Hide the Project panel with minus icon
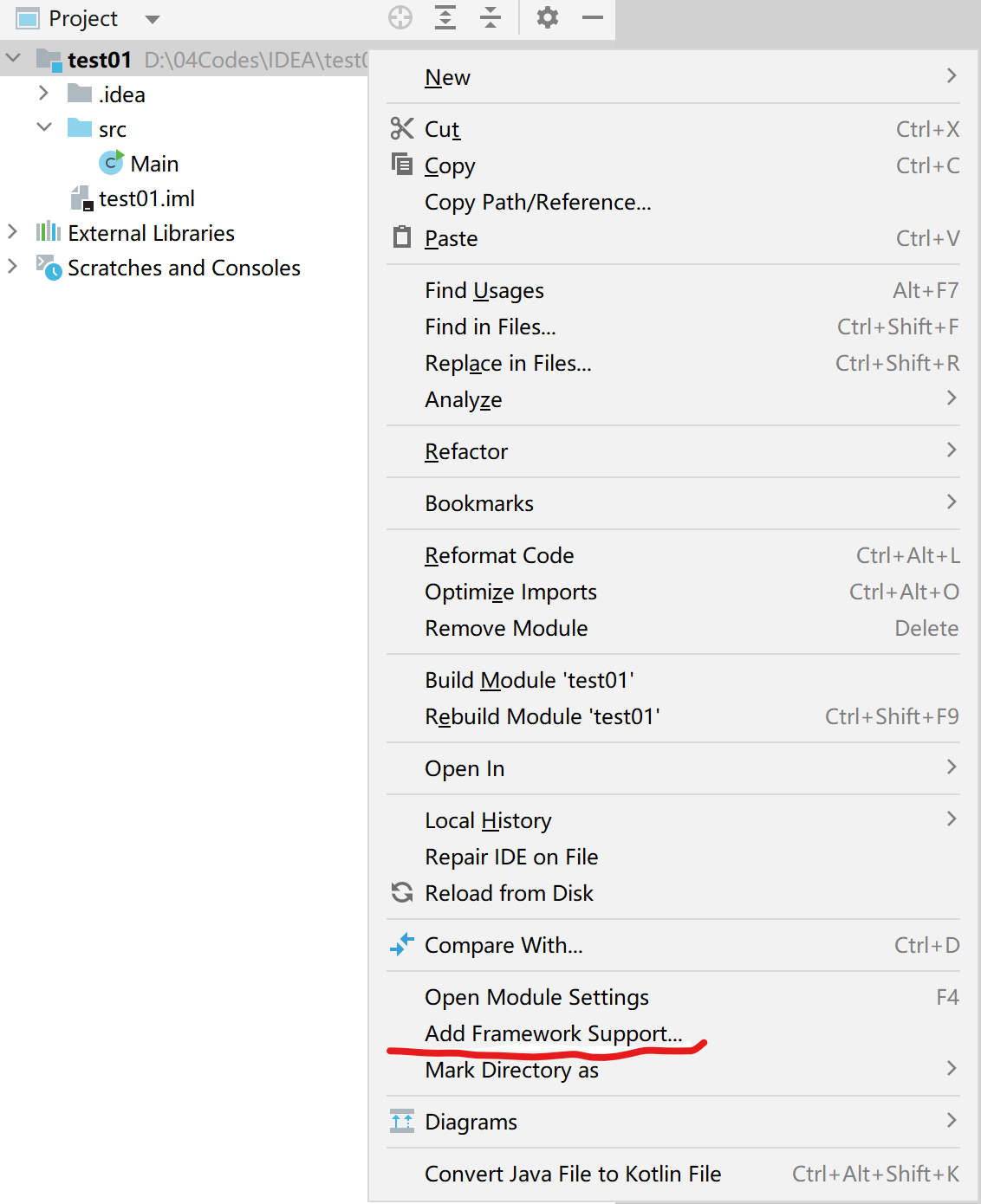 coord(593,17)
